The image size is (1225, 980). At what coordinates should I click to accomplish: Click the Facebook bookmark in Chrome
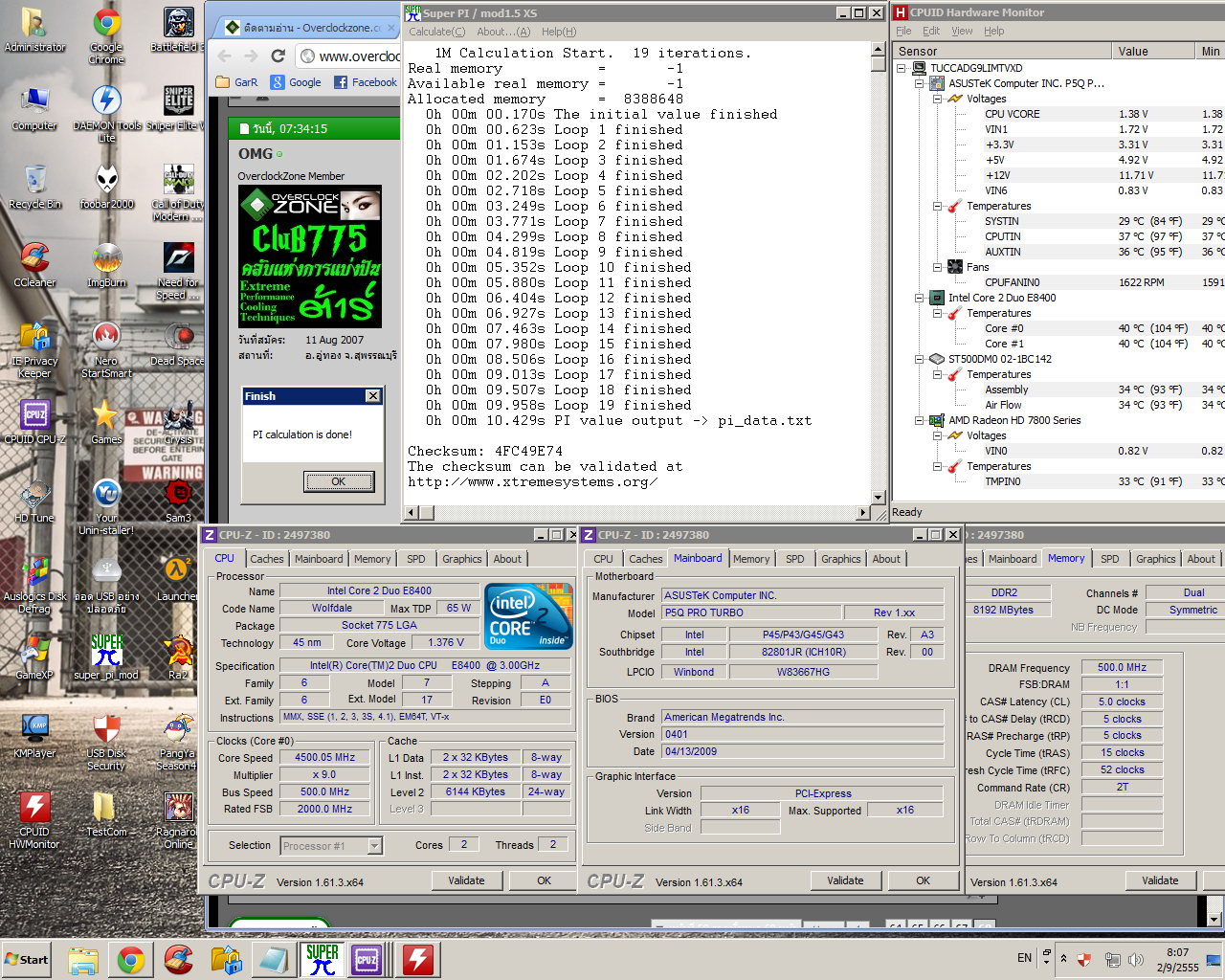pos(366,82)
